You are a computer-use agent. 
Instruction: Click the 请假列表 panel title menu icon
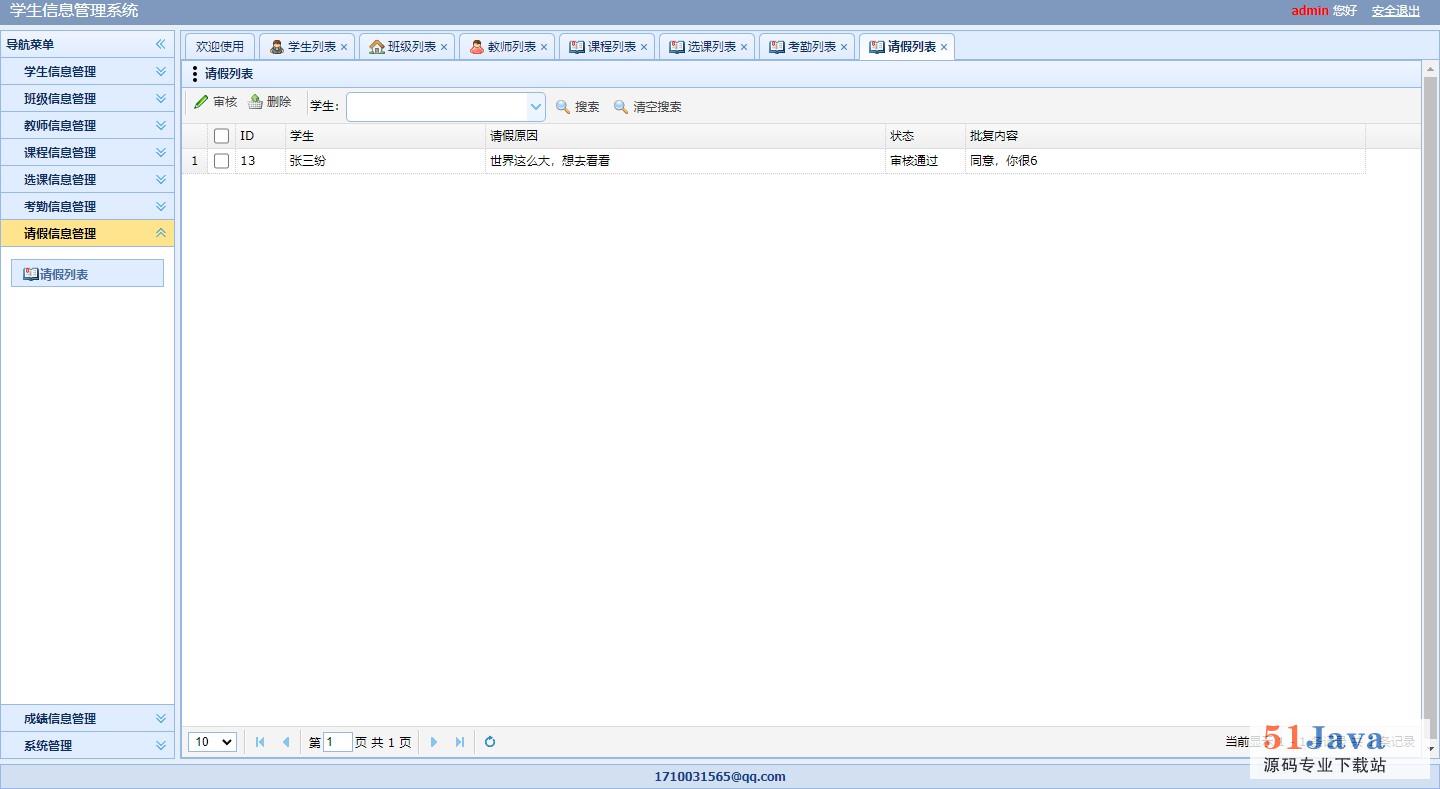pyautogui.click(x=195, y=74)
